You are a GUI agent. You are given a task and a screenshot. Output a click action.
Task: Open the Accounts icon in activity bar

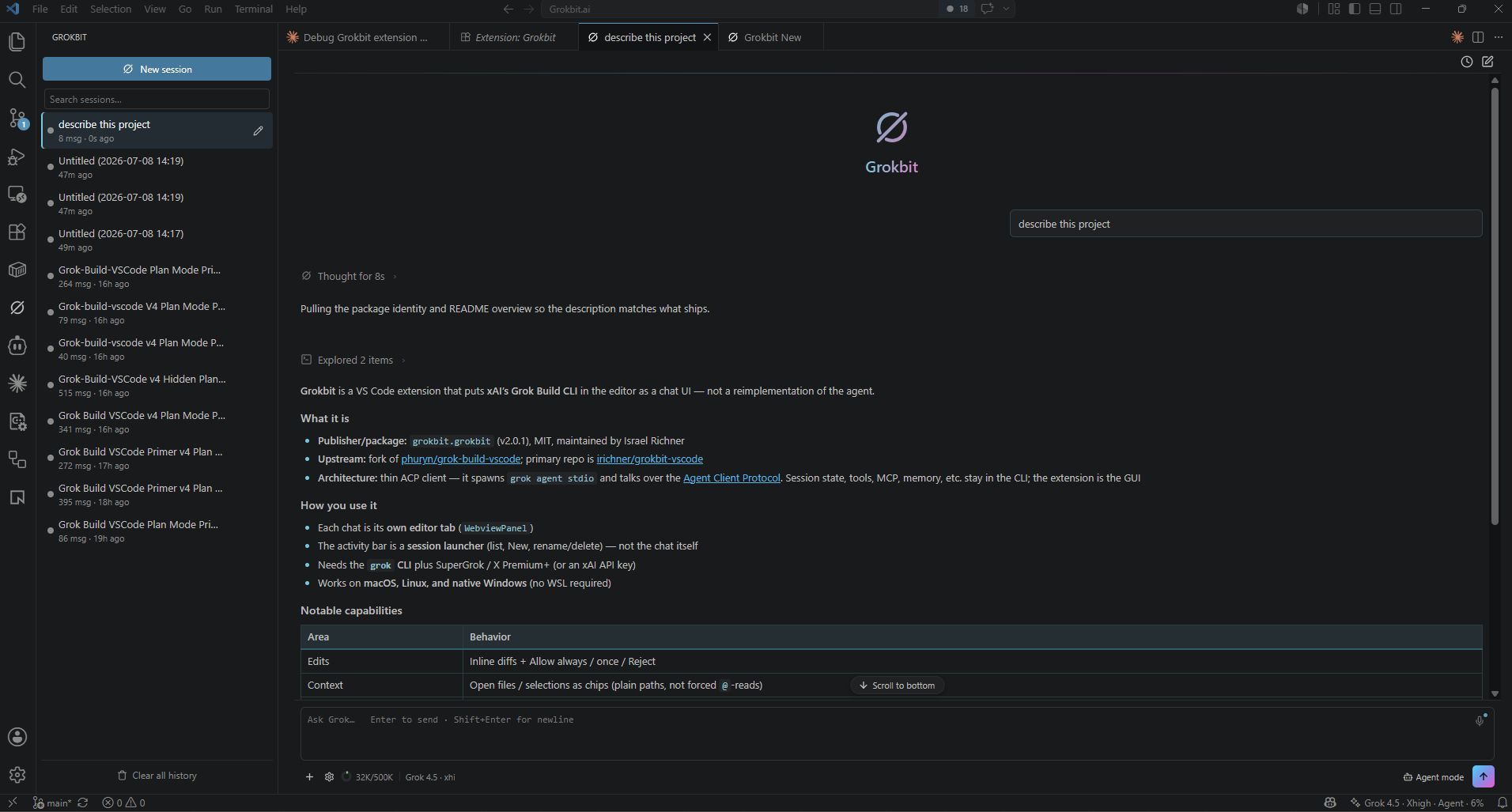[x=17, y=737]
